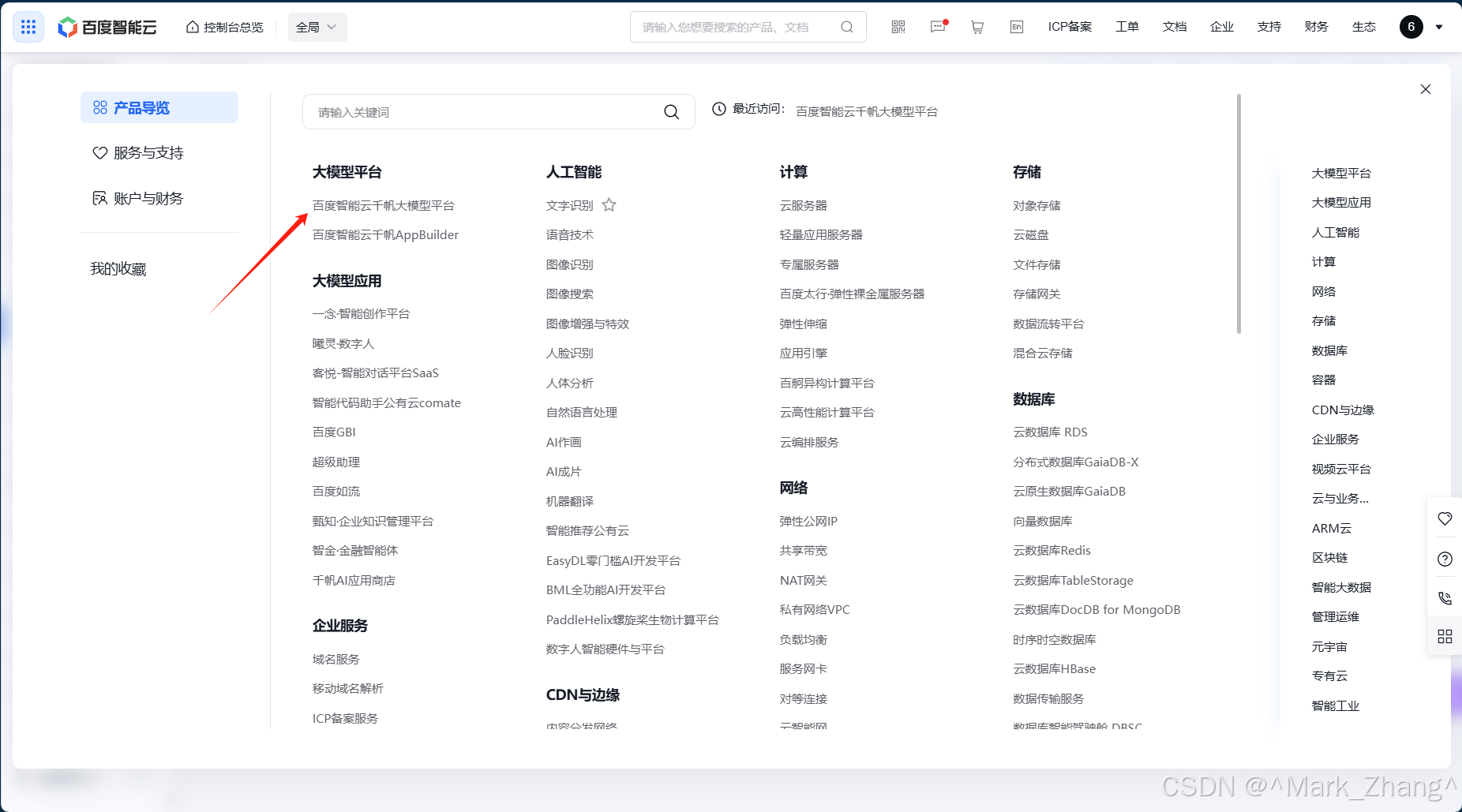Expand the account dropdown arrow
Screen dimensions: 1462x812
point(1439,27)
